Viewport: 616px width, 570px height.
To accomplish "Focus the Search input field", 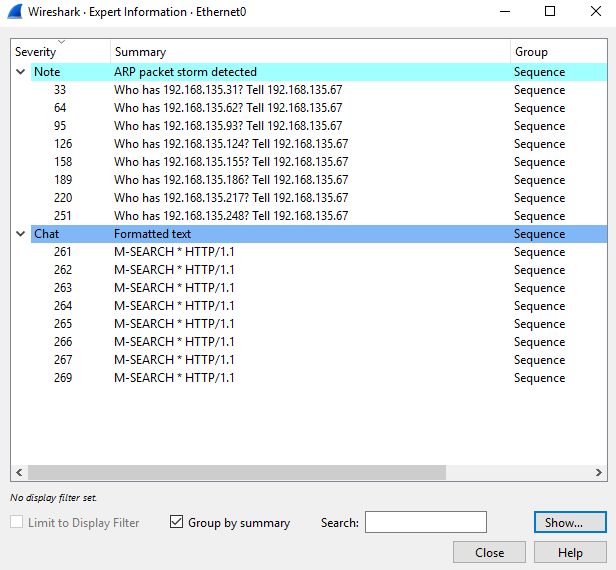I will [x=426, y=522].
